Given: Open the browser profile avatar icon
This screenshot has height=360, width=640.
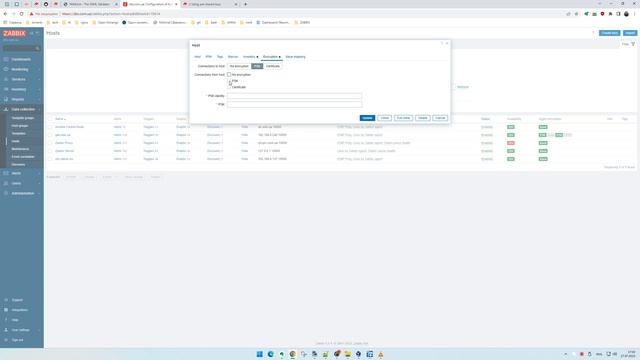Looking at the screenshot, I should tap(626, 14).
